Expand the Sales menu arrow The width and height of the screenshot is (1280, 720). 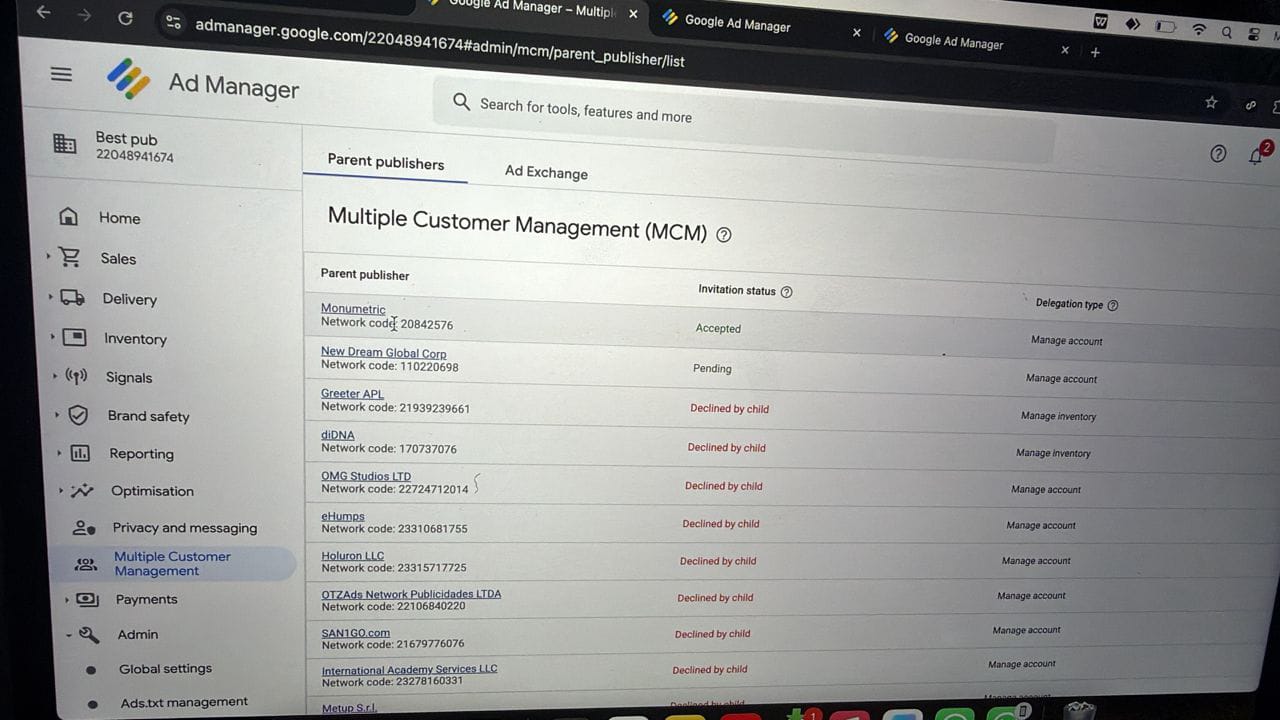48,257
